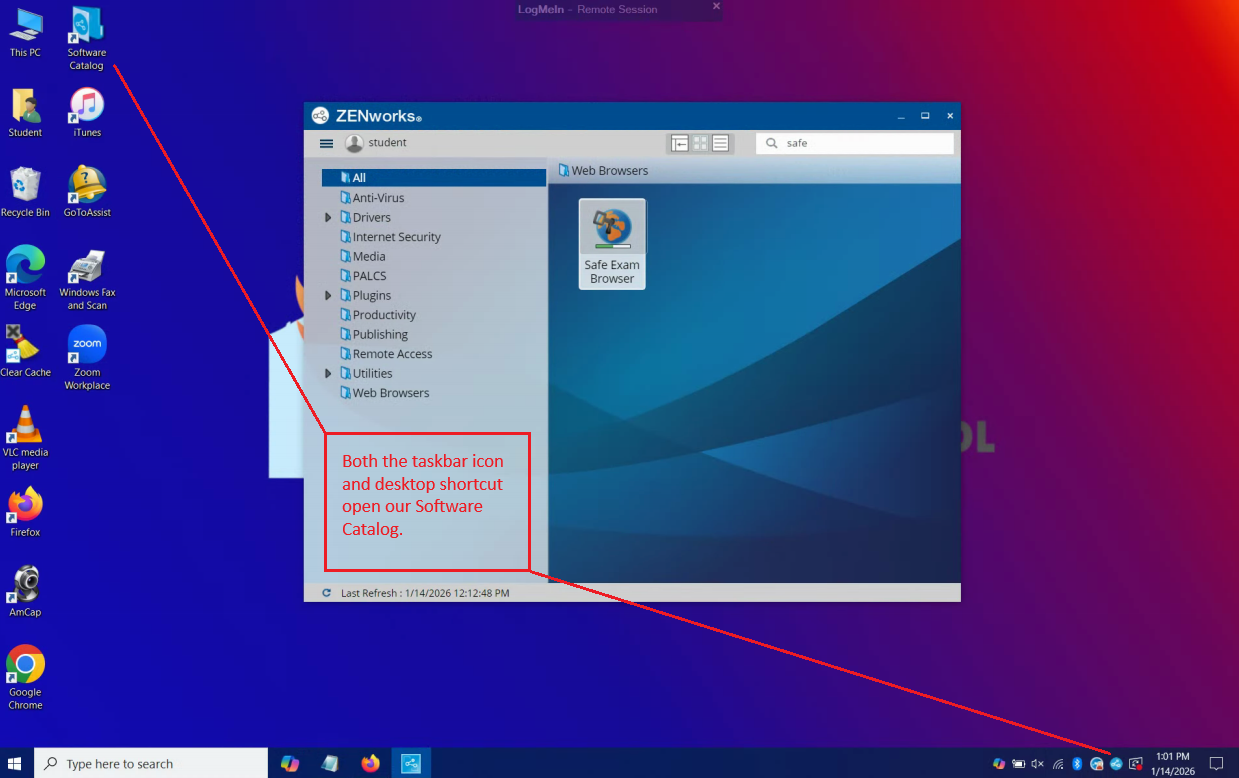Click the ZENworks share tray icon

click(1116, 764)
